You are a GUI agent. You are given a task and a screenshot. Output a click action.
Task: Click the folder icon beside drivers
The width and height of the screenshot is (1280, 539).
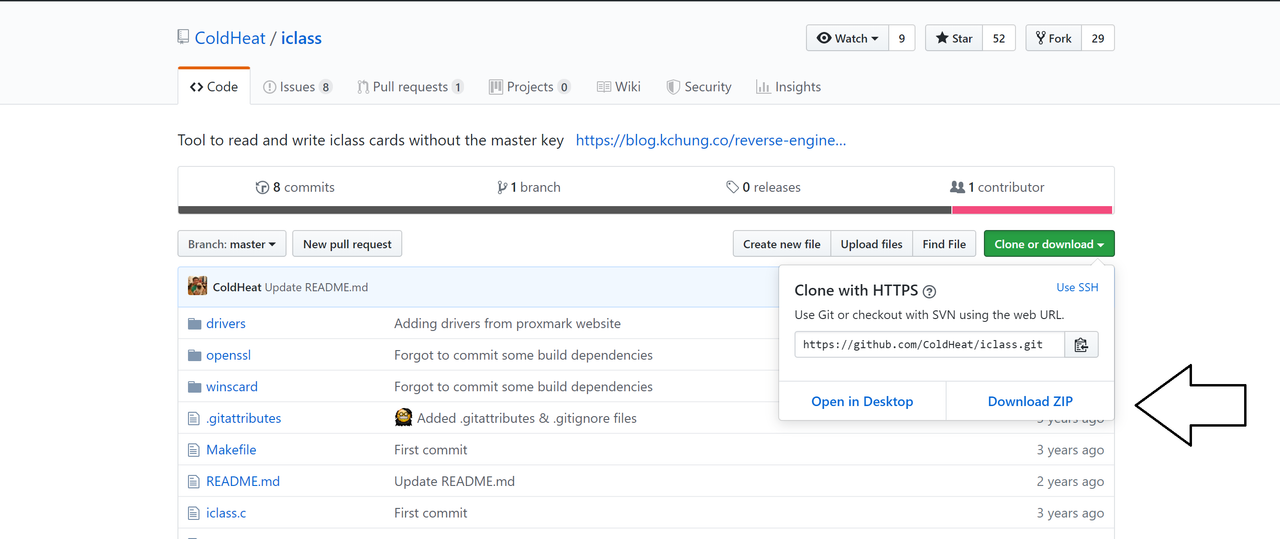click(195, 323)
